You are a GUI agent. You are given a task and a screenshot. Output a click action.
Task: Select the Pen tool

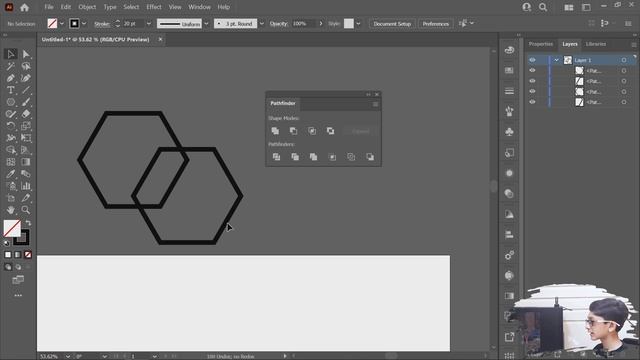tap(11, 78)
